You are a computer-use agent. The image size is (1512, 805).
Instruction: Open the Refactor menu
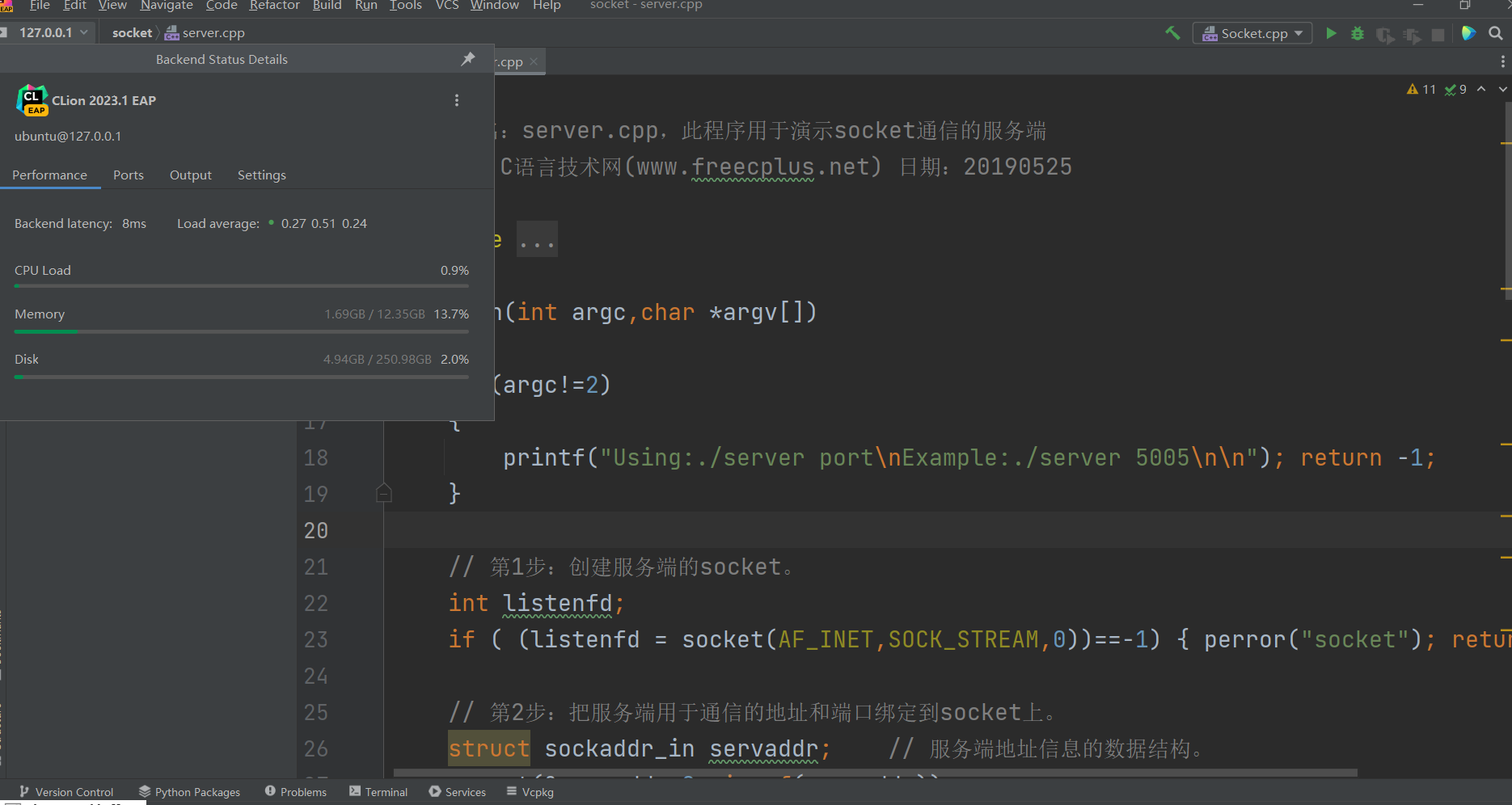tap(274, 6)
